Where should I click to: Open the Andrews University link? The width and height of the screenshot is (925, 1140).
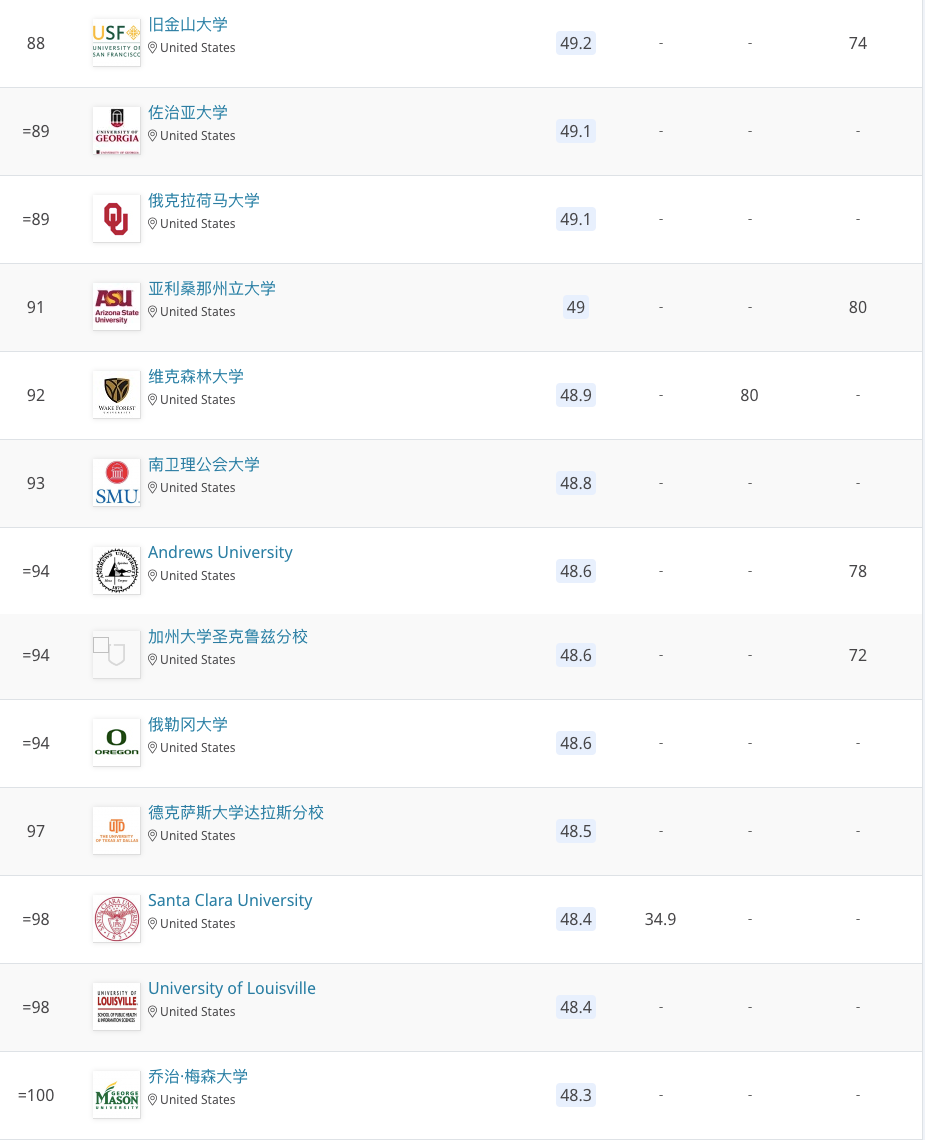pos(220,553)
